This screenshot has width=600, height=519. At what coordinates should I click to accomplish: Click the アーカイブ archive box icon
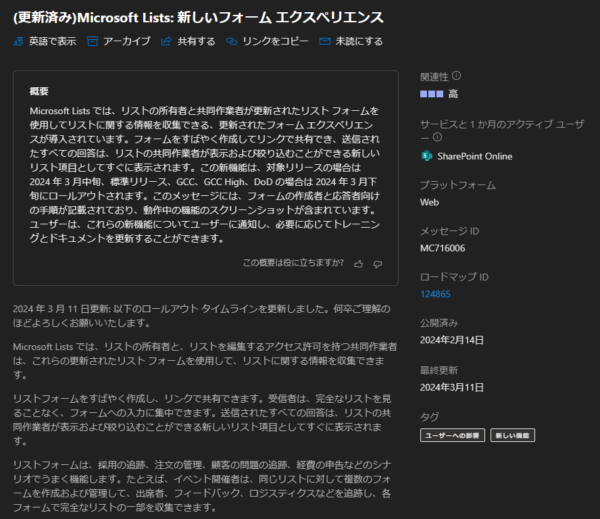92,41
